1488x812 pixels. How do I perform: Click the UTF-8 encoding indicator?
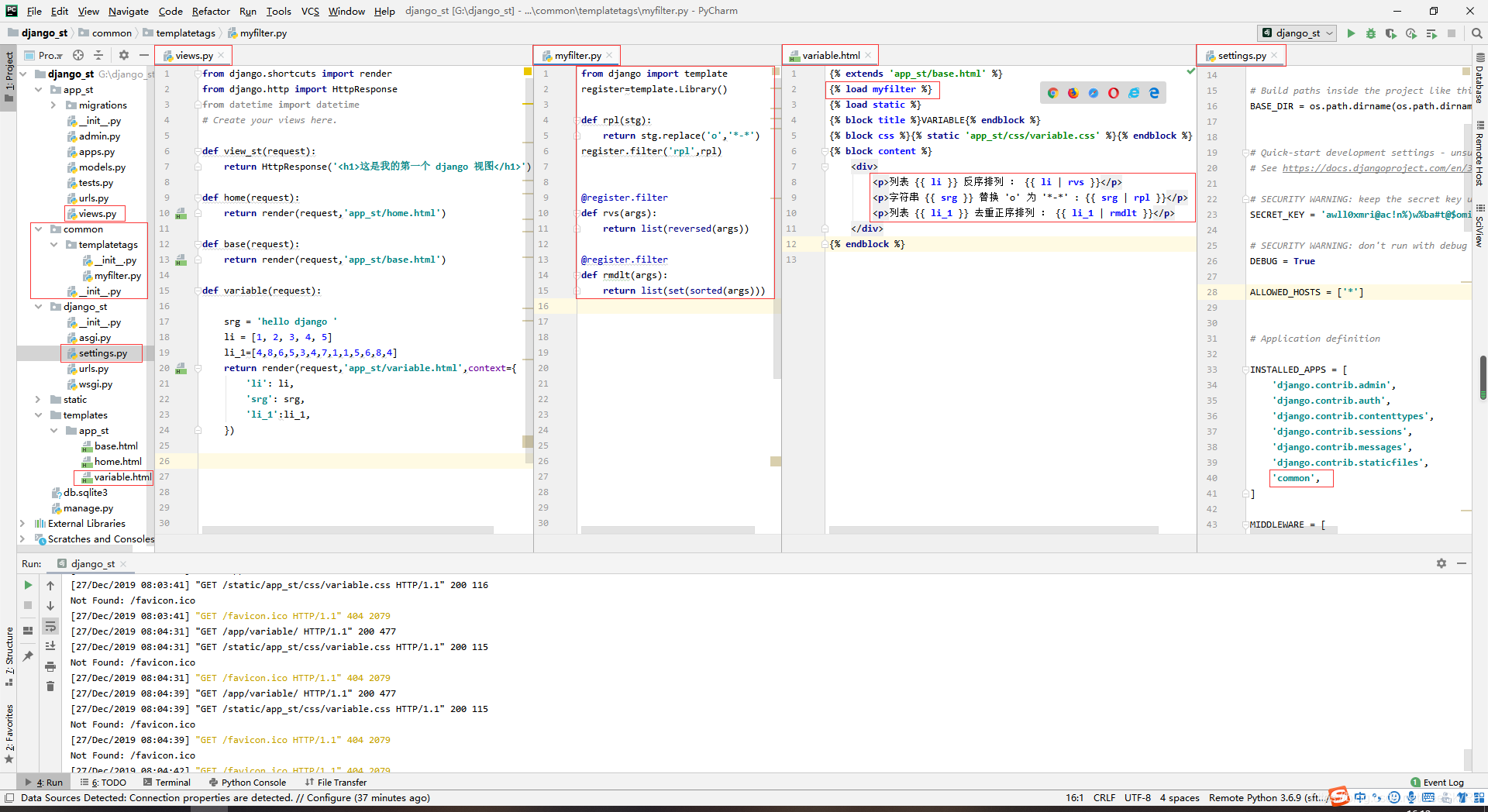[1137, 798]
